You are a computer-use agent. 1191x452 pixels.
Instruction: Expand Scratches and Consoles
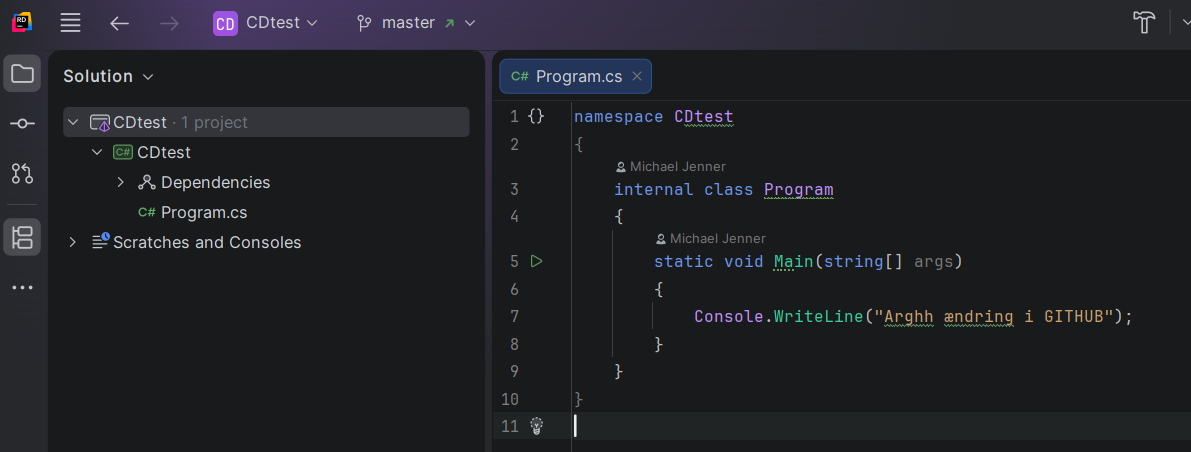(73, 242)
